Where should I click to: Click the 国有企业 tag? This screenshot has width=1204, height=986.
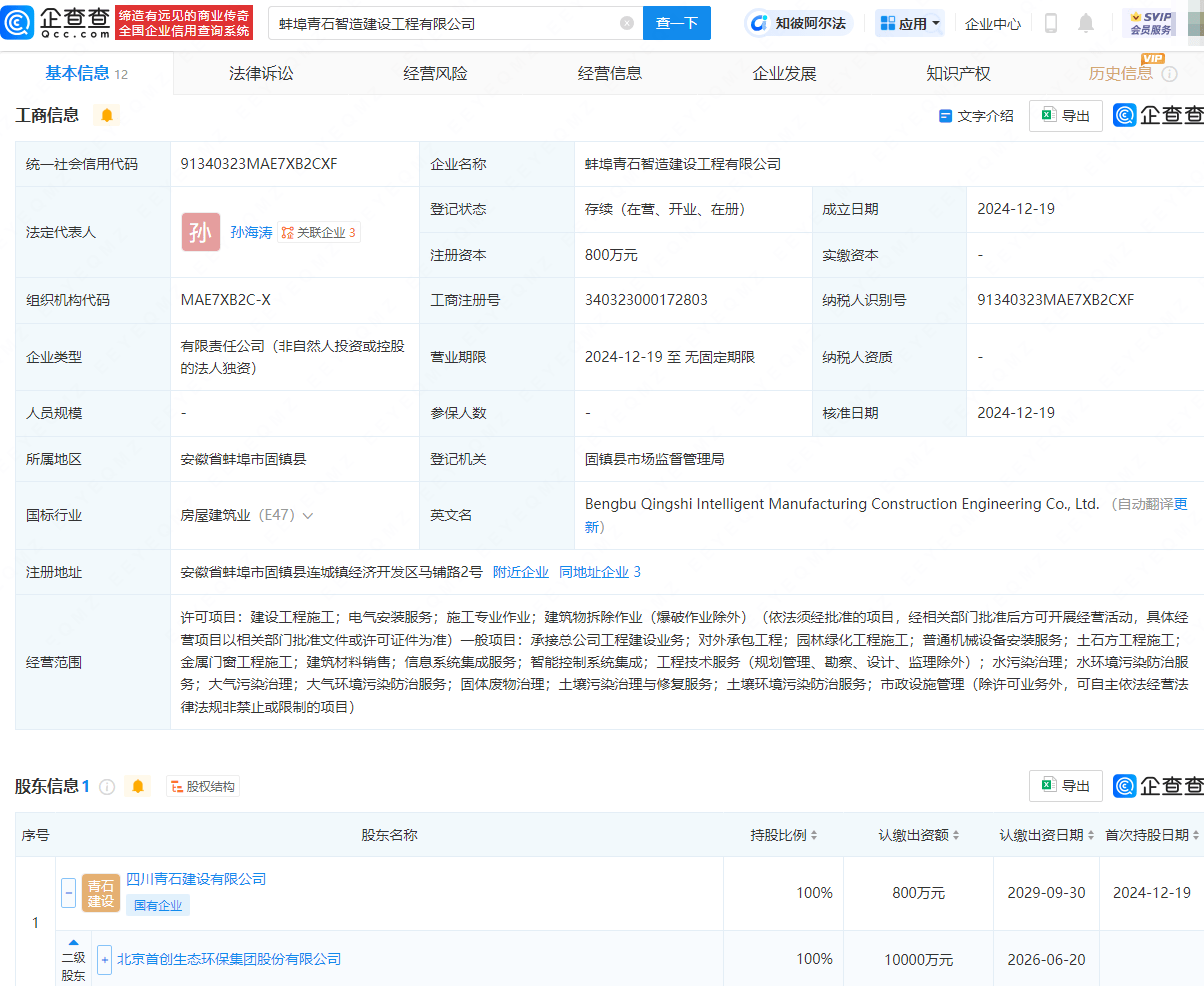158,905
